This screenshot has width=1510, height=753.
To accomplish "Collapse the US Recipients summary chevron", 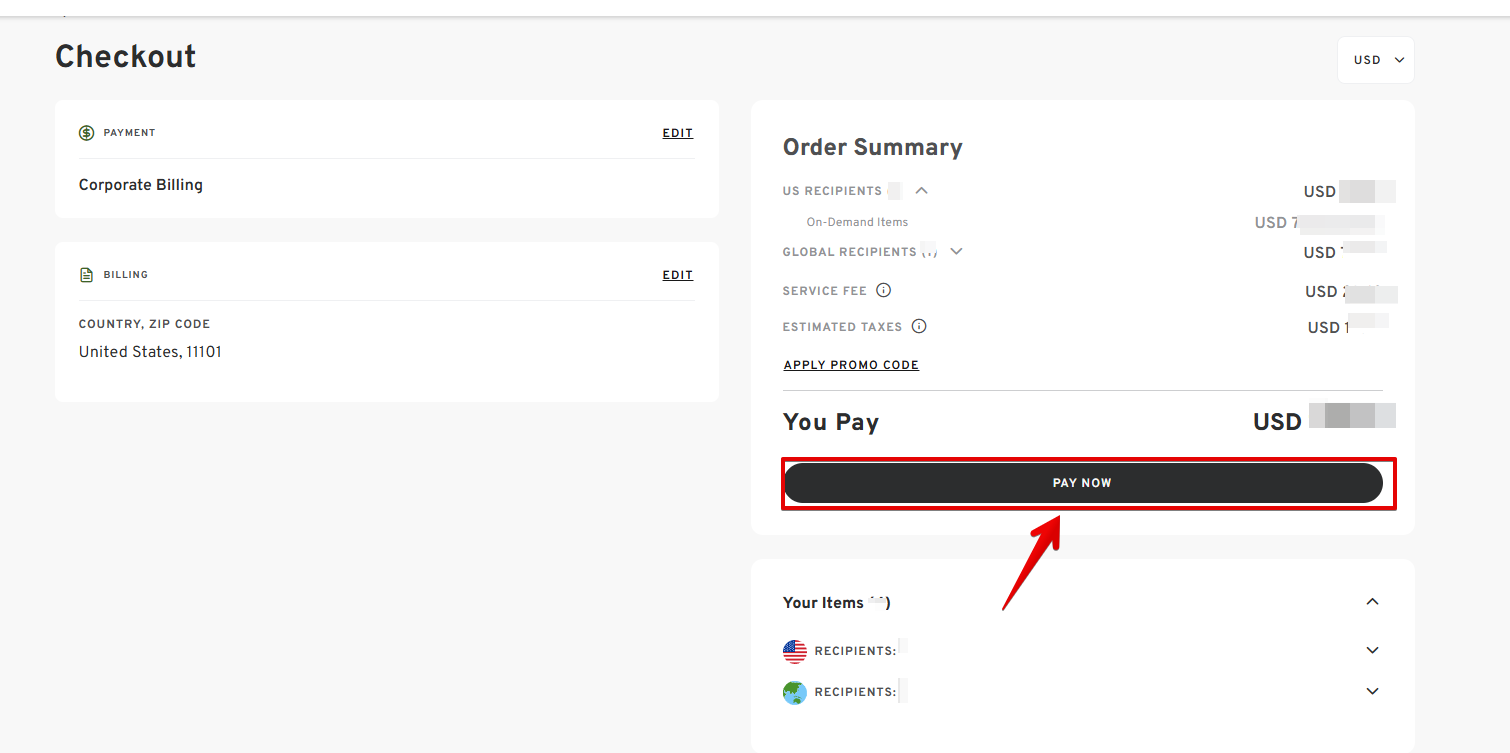I will tap(921, 191).
